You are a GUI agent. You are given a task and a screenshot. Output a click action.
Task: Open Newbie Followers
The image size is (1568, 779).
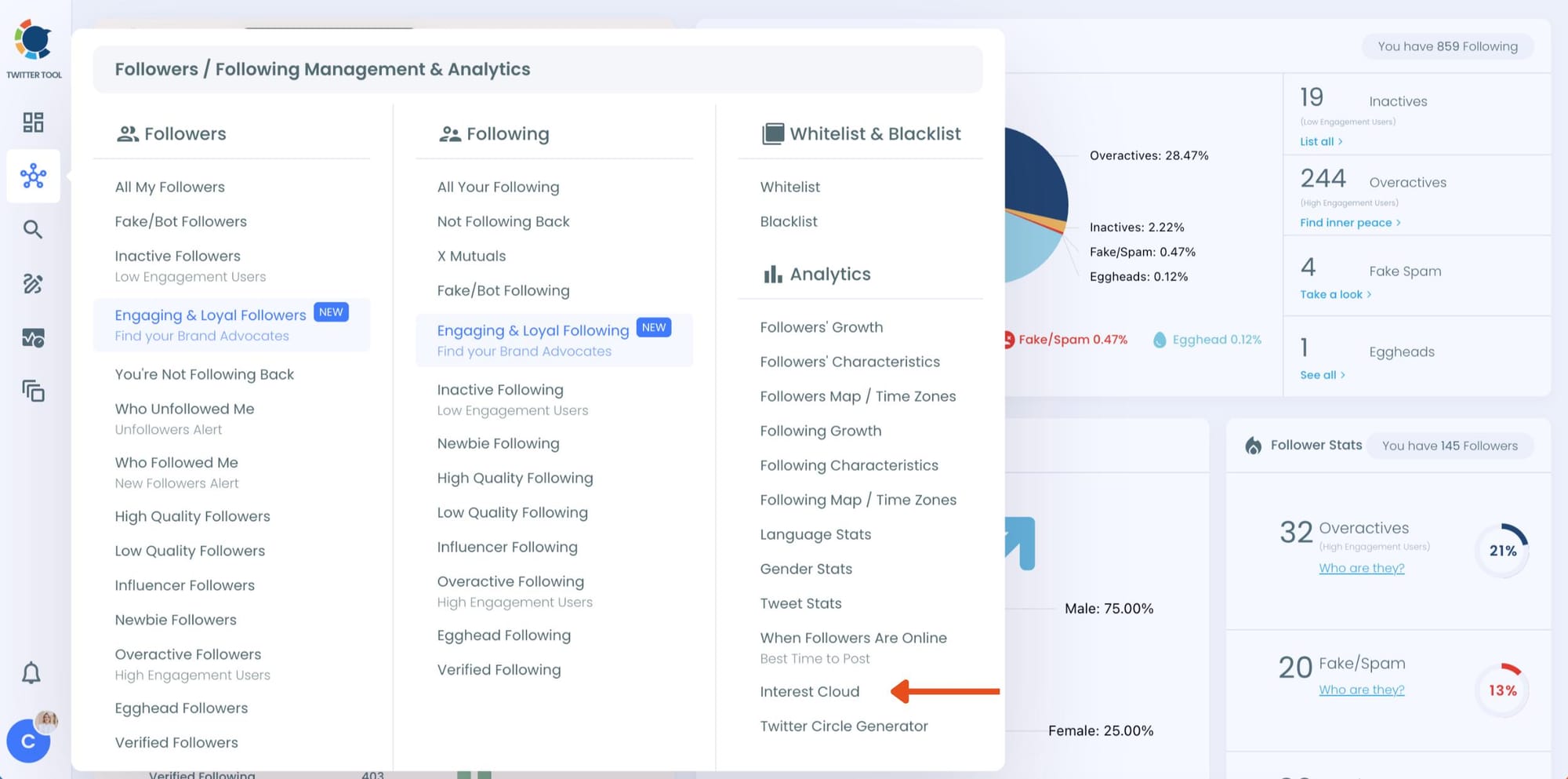(x=176, y=620)
